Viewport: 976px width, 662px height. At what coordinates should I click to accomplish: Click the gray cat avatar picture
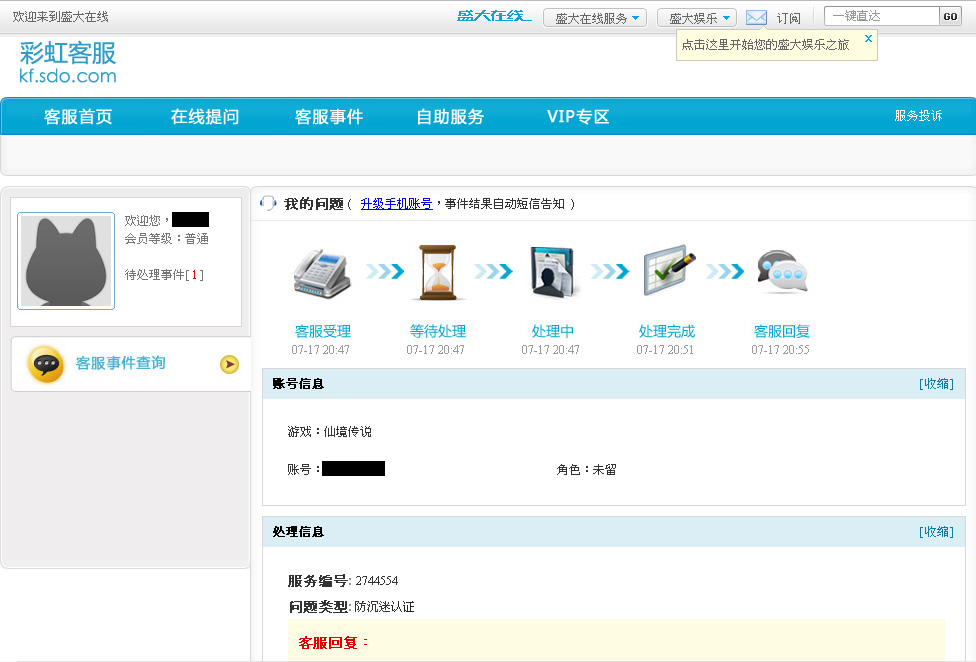point(66,261)
